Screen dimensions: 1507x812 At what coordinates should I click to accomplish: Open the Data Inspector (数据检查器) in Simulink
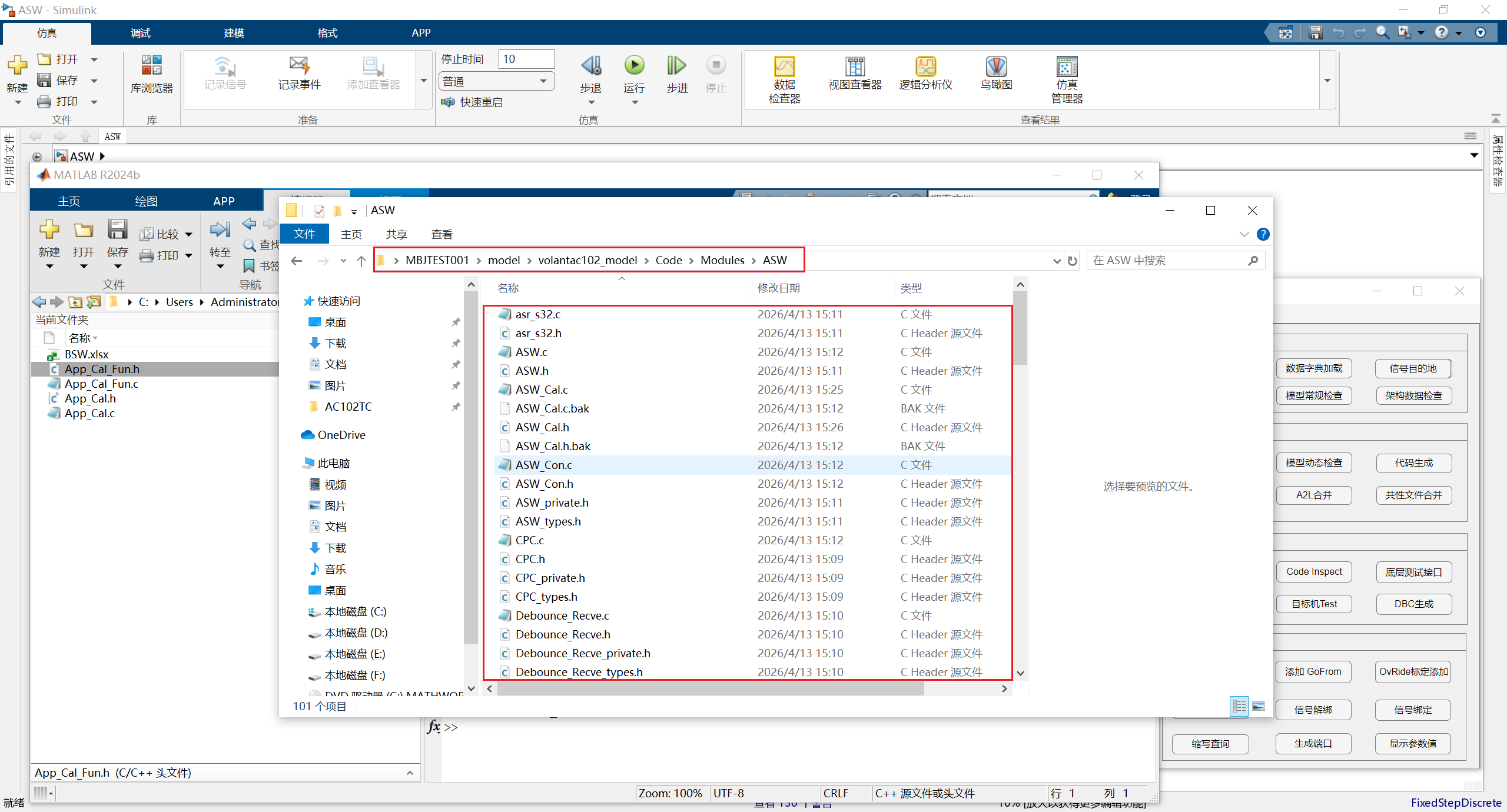(x=784, y=79)
